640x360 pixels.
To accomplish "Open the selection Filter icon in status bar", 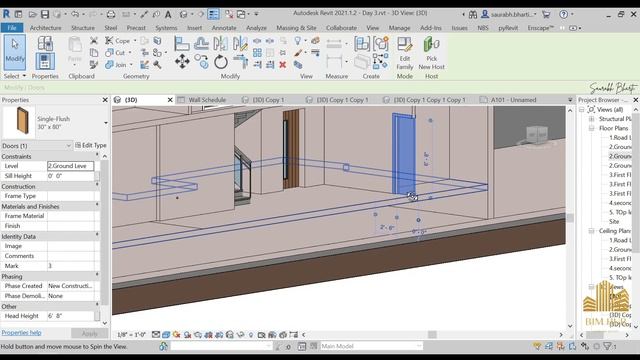I will point(608,347).
